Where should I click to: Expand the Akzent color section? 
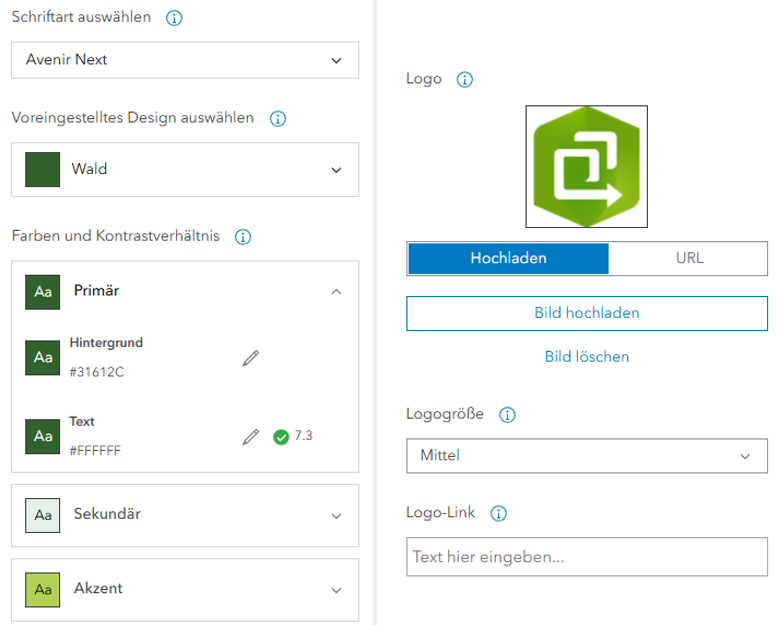coord(185,590)
